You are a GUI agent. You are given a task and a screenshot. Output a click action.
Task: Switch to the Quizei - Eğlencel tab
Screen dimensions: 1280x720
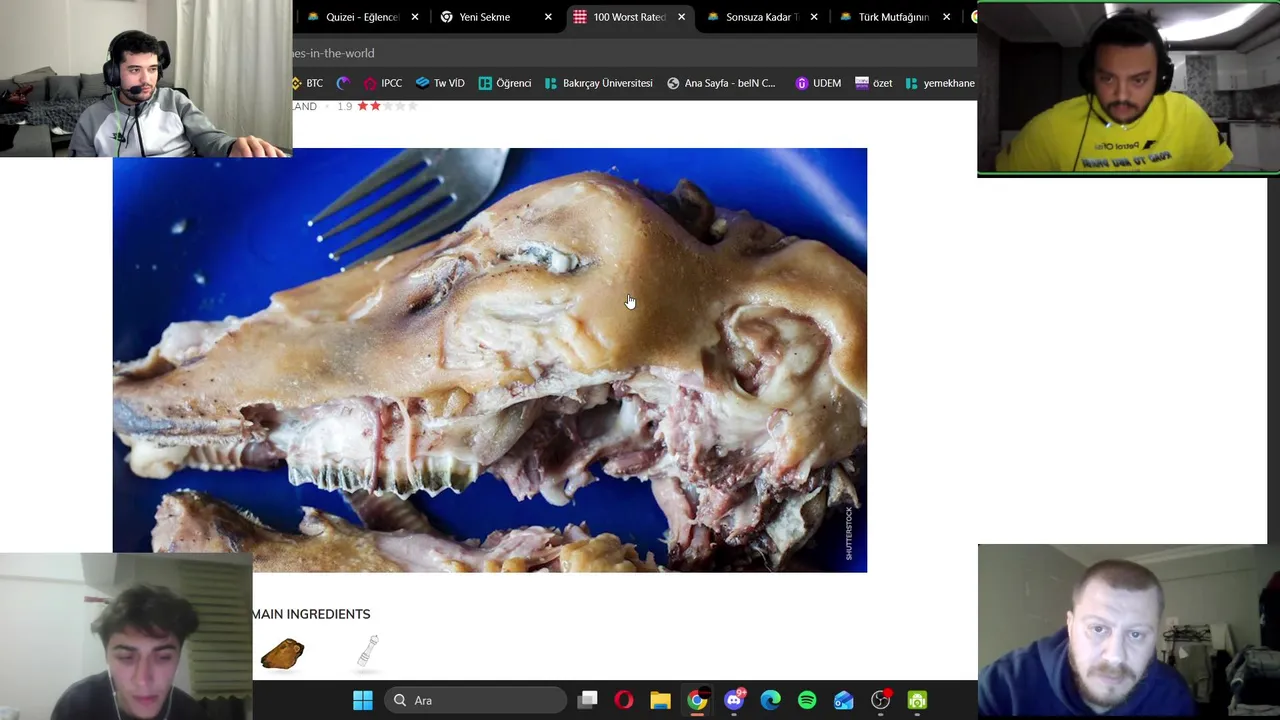tap(360, 17)
